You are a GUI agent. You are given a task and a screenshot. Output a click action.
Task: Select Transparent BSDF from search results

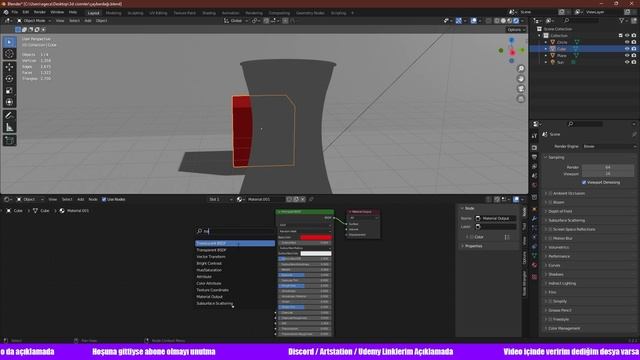click(x=235, y=250)
